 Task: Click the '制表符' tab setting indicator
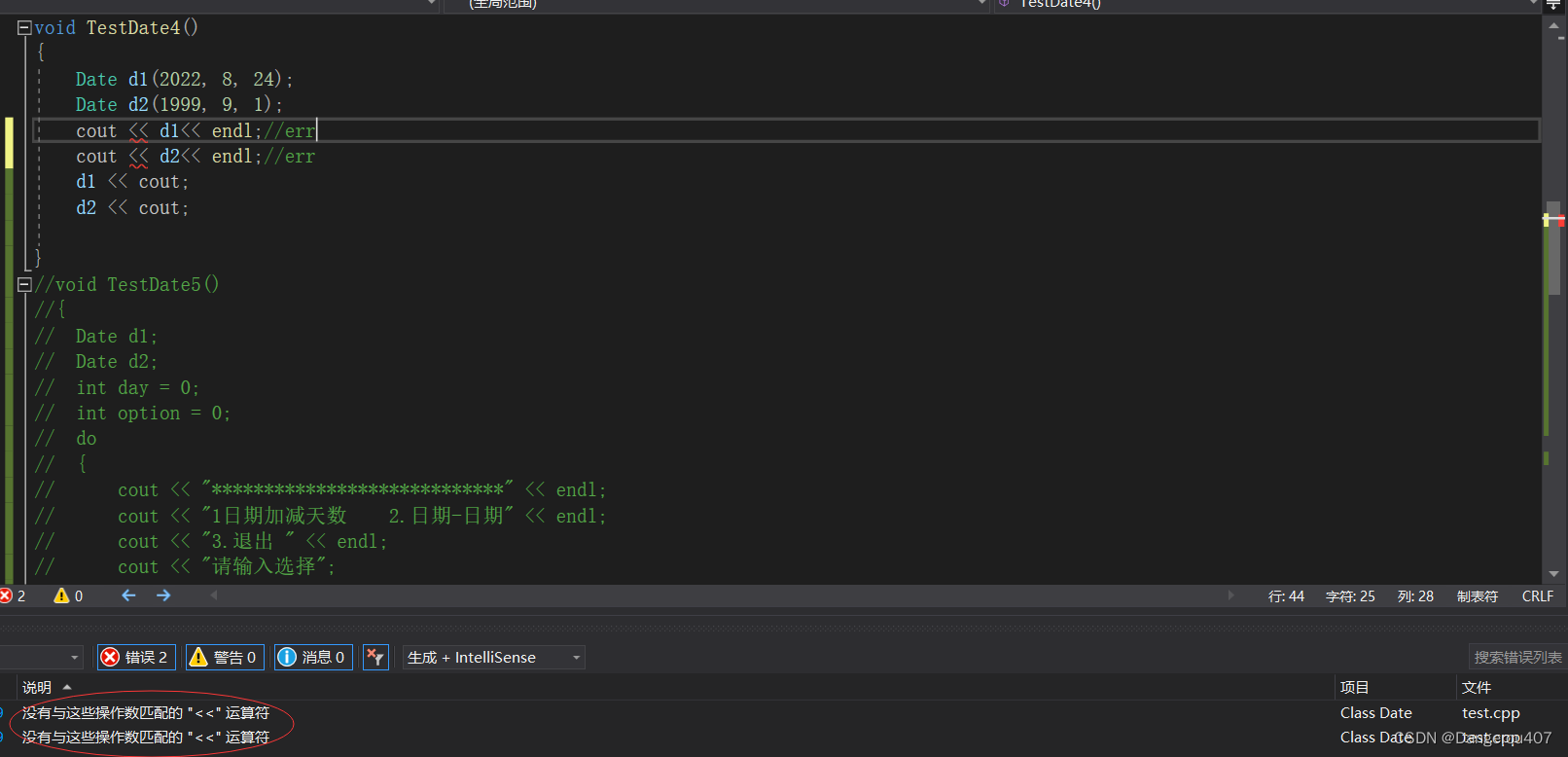(x=1477, y=596)
